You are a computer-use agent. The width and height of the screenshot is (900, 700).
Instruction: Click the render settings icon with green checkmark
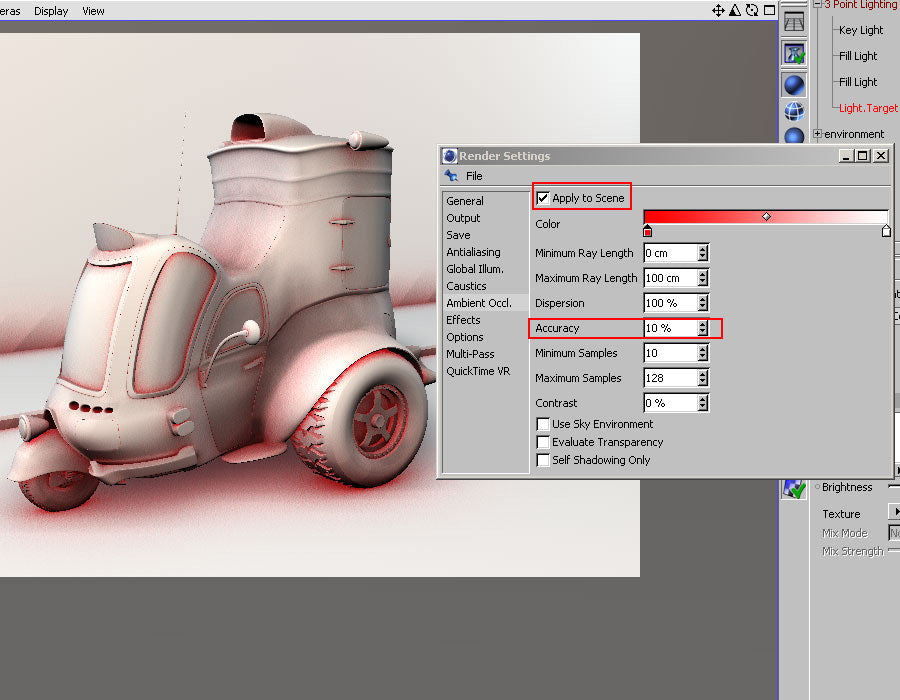pos(794,52)
